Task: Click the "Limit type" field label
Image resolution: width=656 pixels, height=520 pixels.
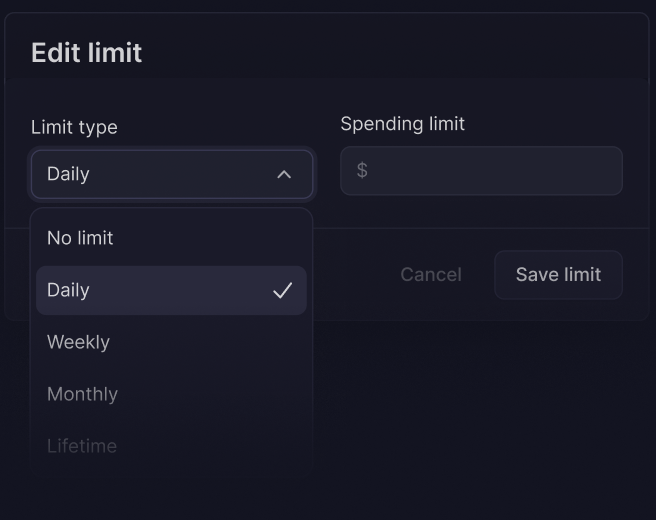Action: pyautogui.click(x=74, y=127)
